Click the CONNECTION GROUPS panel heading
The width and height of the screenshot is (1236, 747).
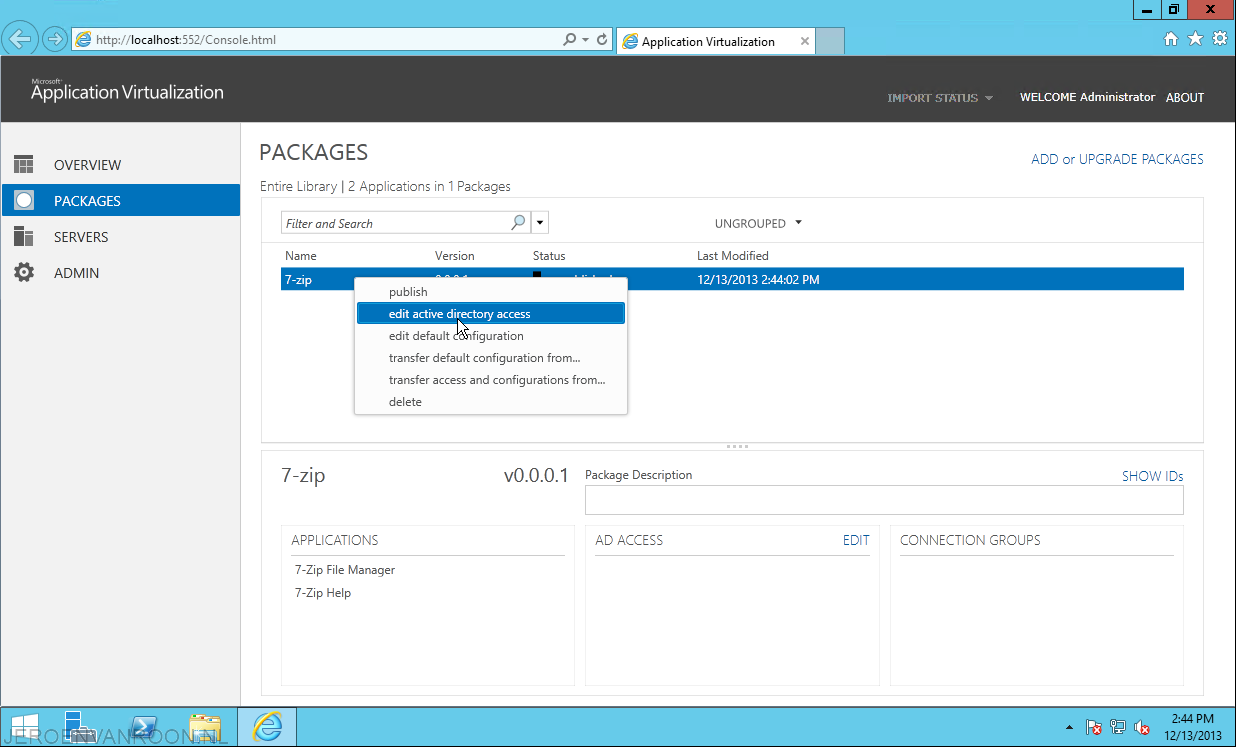[970, 540]
